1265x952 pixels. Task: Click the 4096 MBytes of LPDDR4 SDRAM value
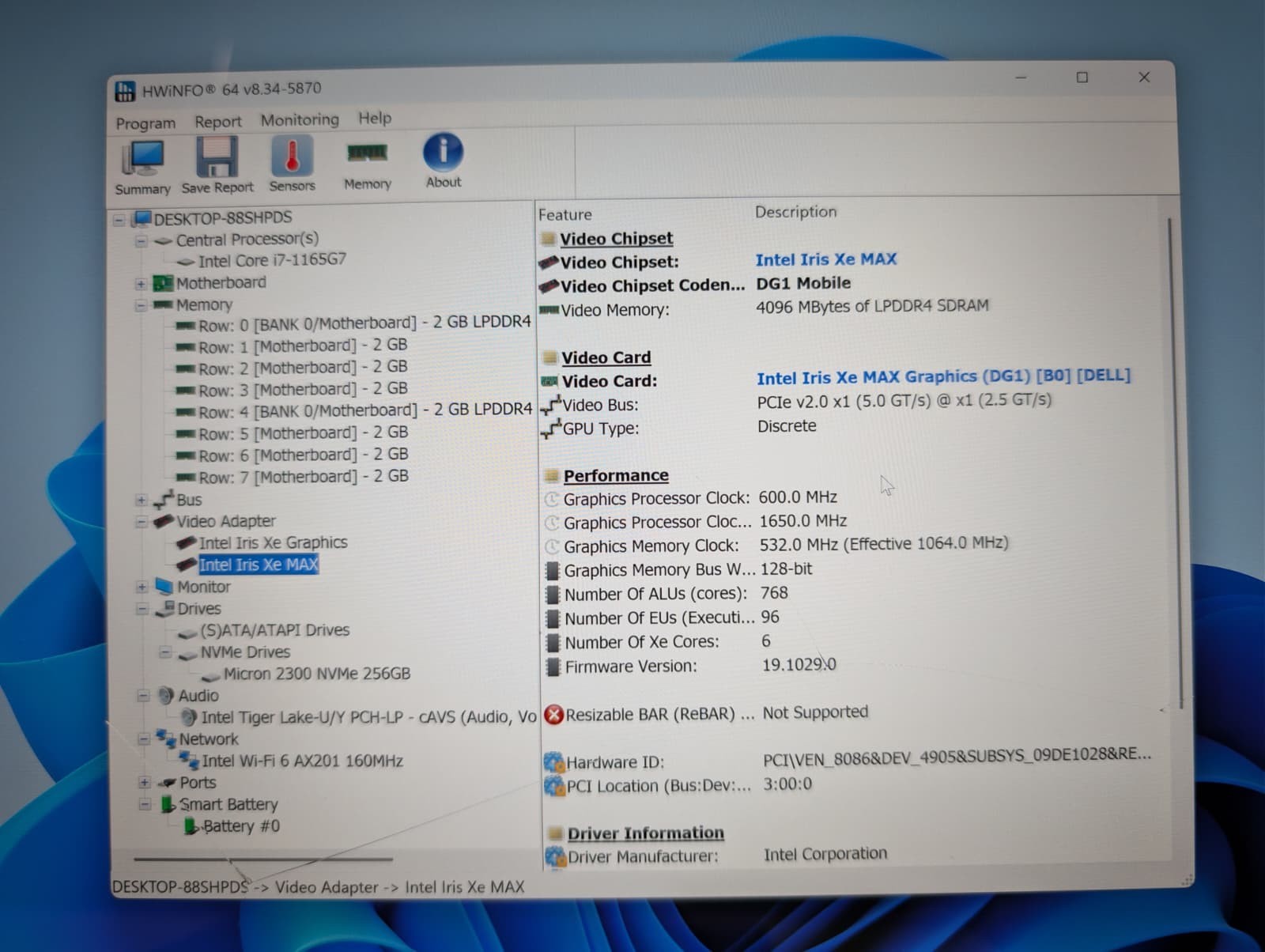point(872,306)
